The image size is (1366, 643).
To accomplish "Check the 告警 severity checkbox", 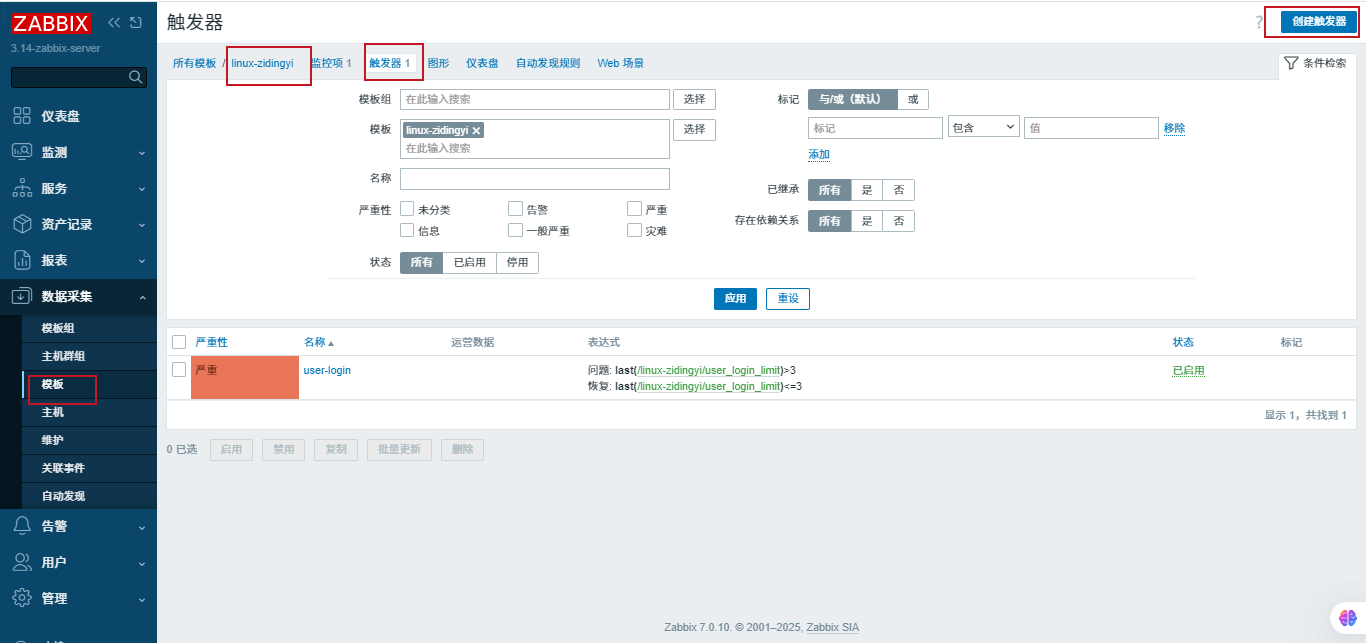I will pos(515,209).
